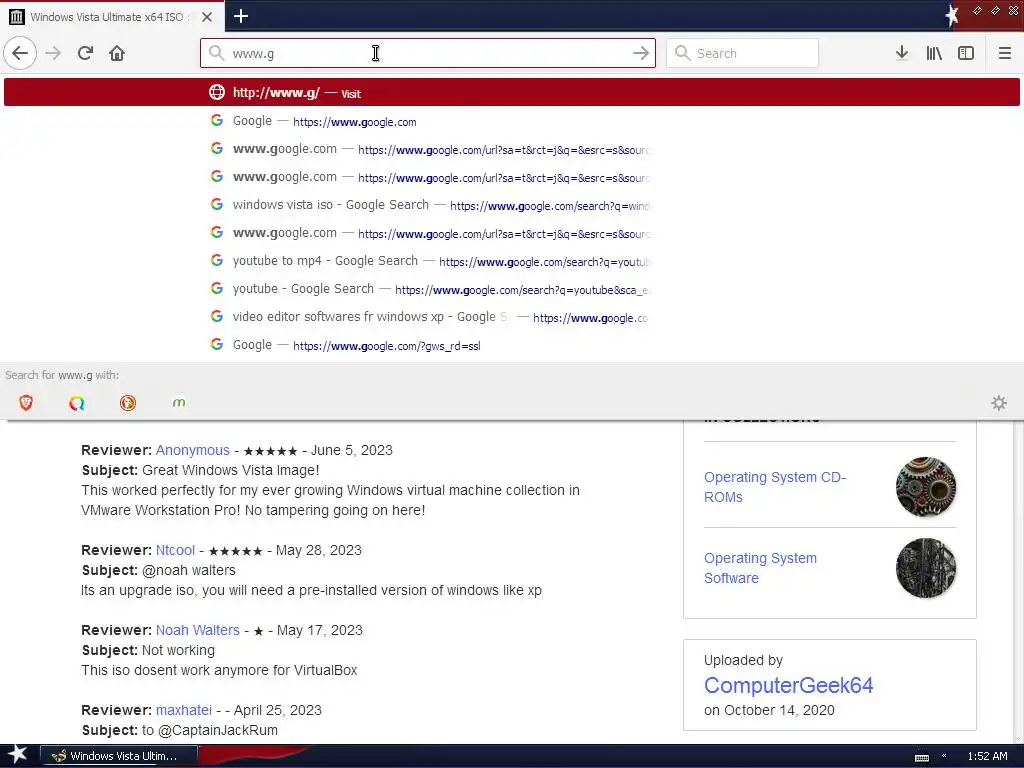Click the keyboard icon in system tray
Image resolution: width=1024 pixels, height=768 pixels.
click(x=921, y=758)
